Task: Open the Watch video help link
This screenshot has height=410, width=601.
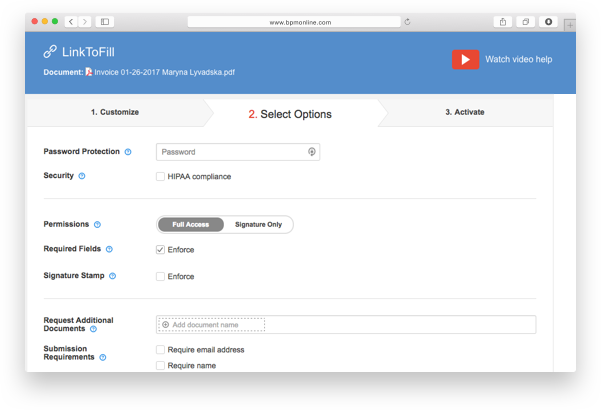Action: click(x=519, y=59)
